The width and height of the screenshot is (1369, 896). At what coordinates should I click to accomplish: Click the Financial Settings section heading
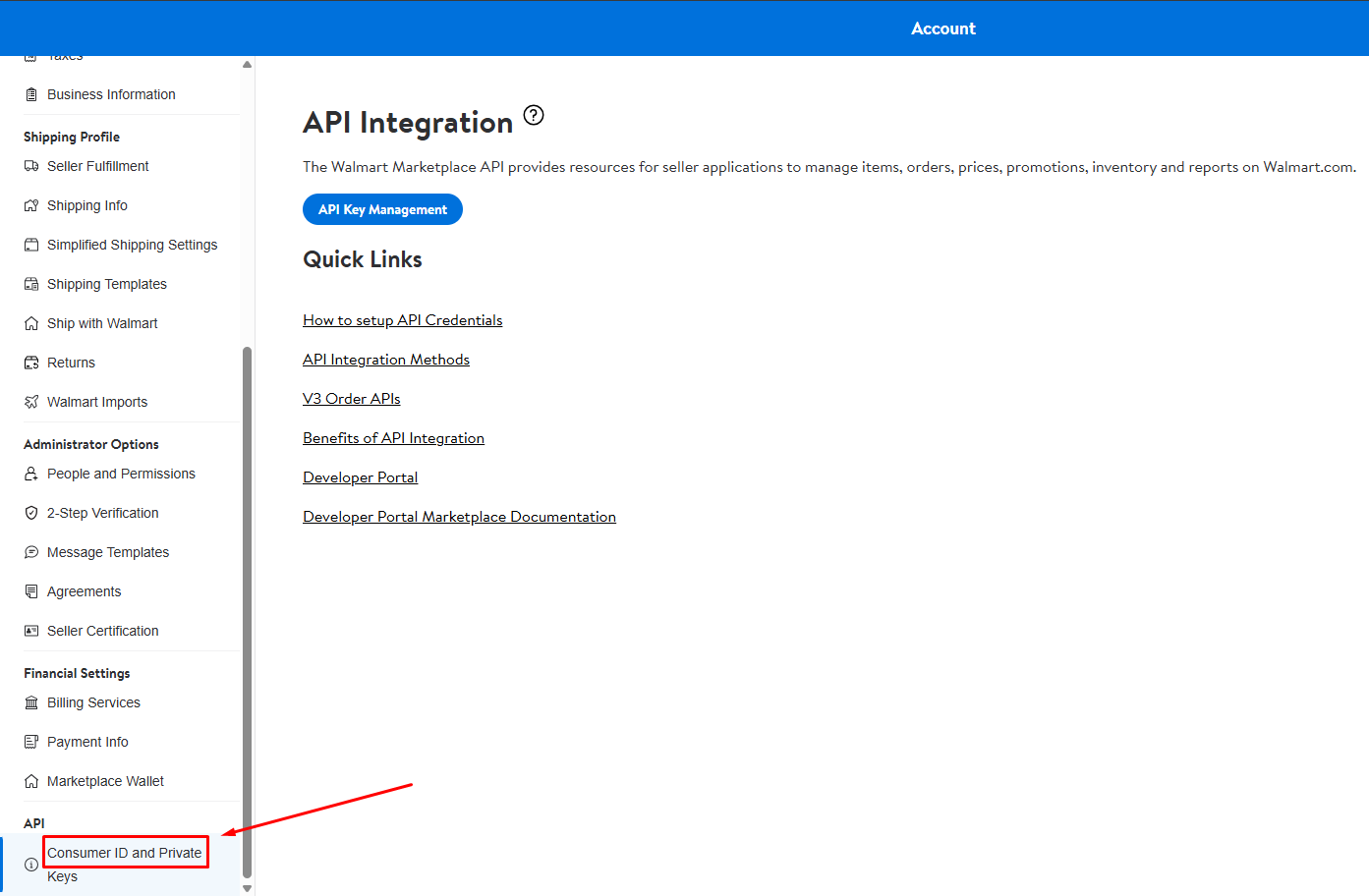pyautogui.click(x=77, y=673)
